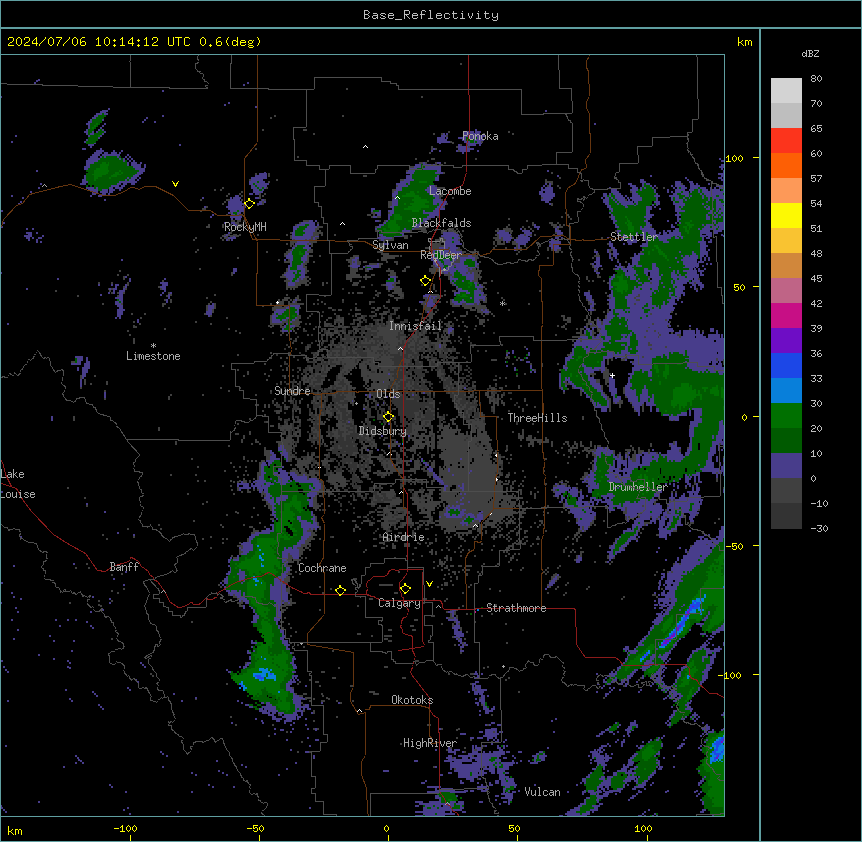Viewport: 862px width, 842px height.
Task: Click the yellow diamond marker south of RedDeer
Action: pyautogui.click(x=425, y=281)
